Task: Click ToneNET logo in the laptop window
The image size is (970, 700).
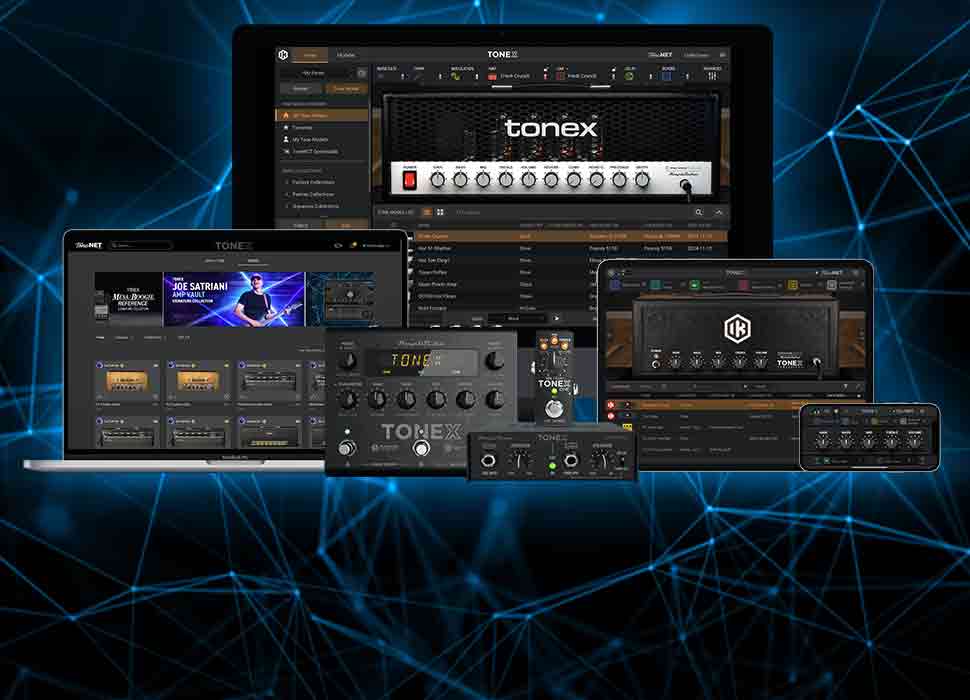Action: pyautogui.click(x=88, y=245)
